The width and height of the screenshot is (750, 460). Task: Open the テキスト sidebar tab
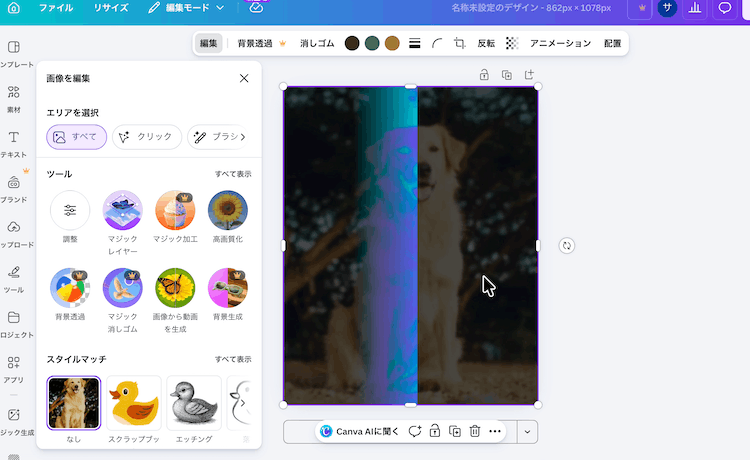(x=14, y=144)
